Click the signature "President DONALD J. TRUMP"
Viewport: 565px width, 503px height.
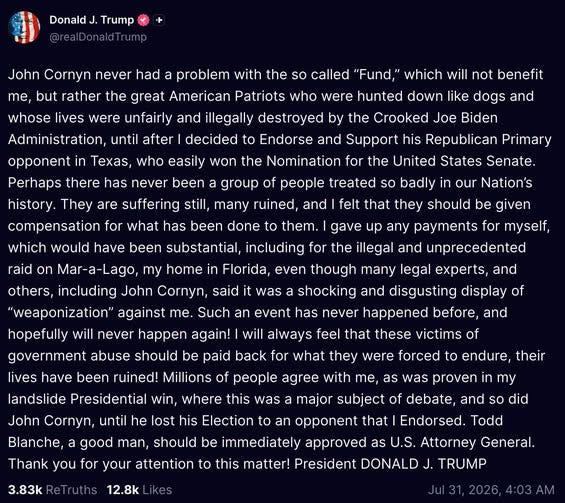390,464
